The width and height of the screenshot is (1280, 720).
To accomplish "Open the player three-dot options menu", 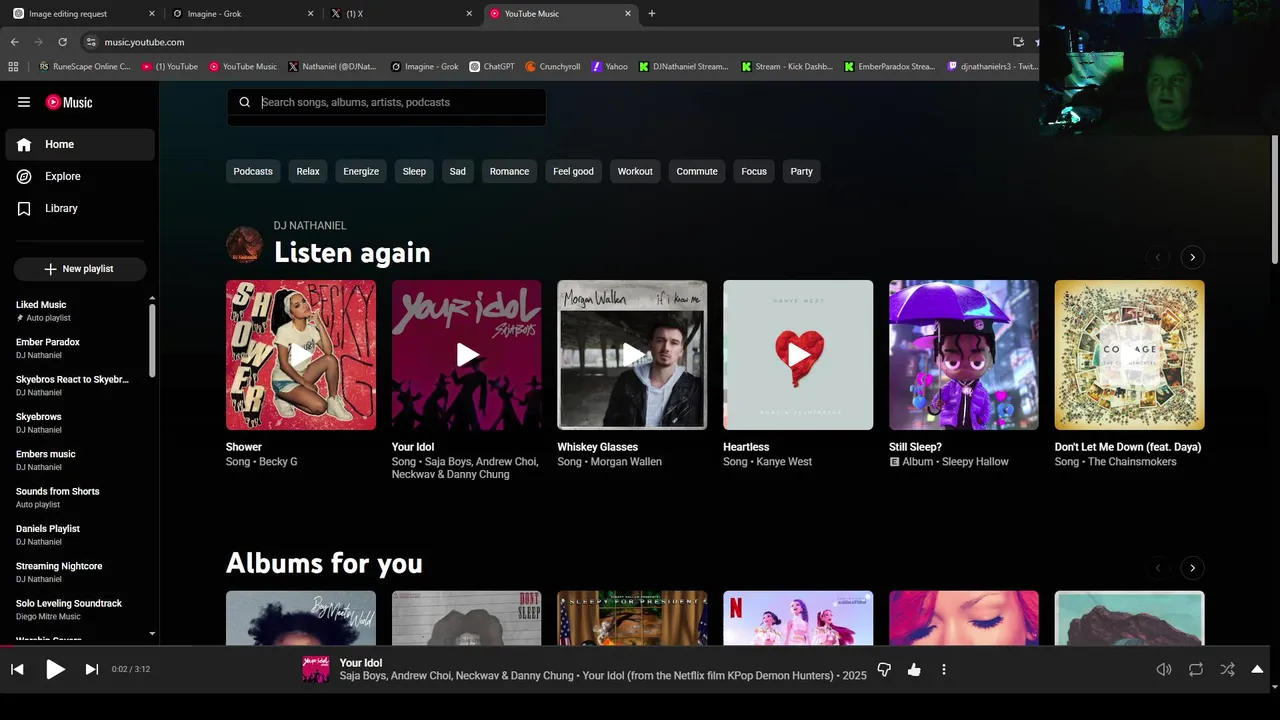I will [944, 669].
